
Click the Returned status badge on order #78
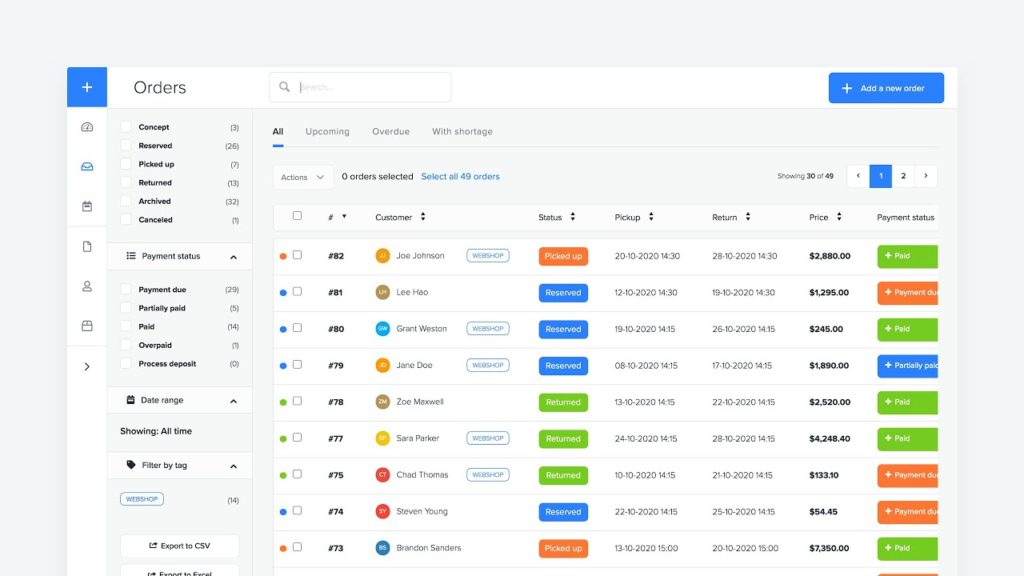click(x=563, y=402)
